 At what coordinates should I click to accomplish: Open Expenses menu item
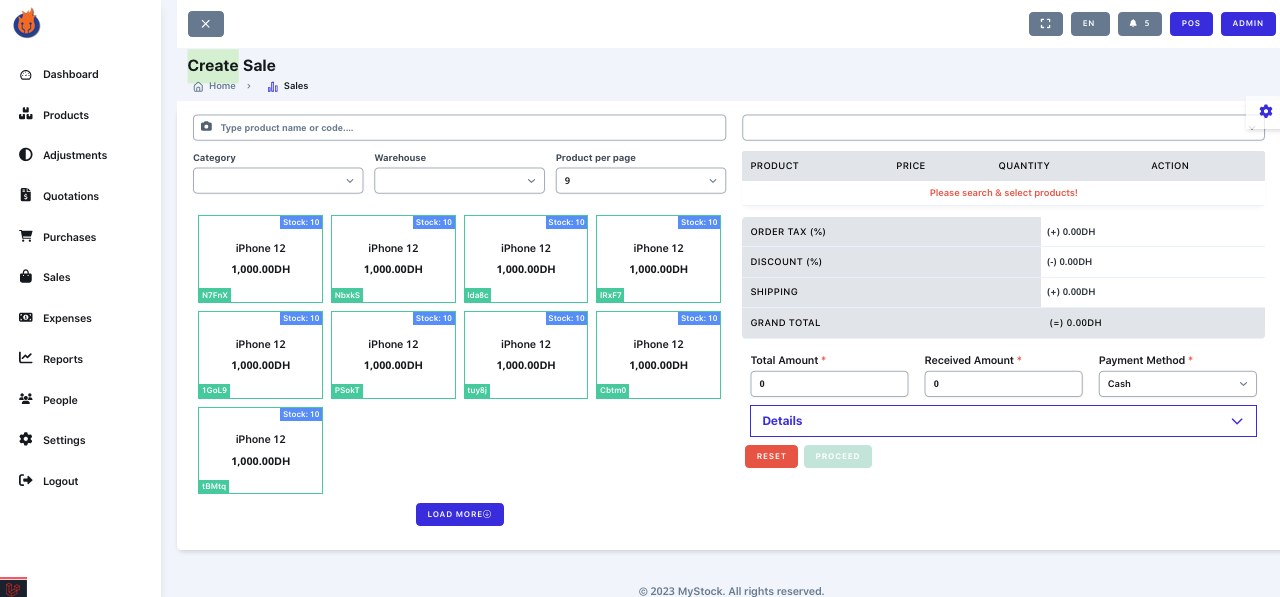[x=67, y=318]
